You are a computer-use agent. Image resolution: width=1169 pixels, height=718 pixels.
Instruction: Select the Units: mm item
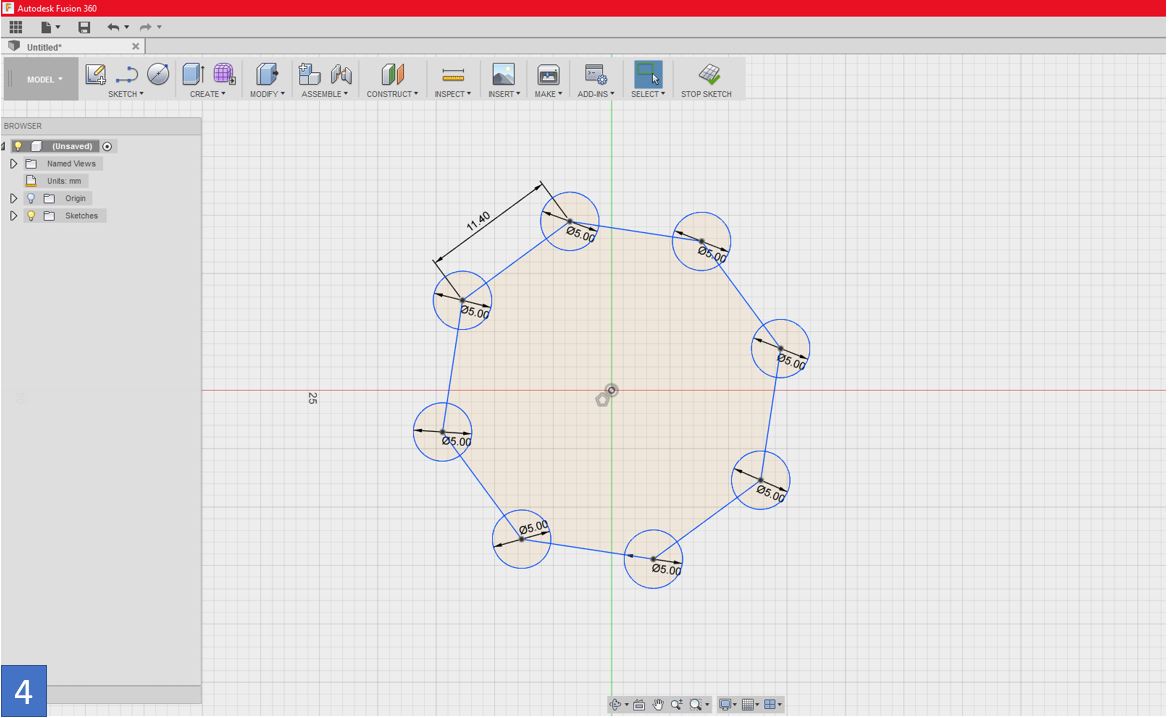coord(63,180)
